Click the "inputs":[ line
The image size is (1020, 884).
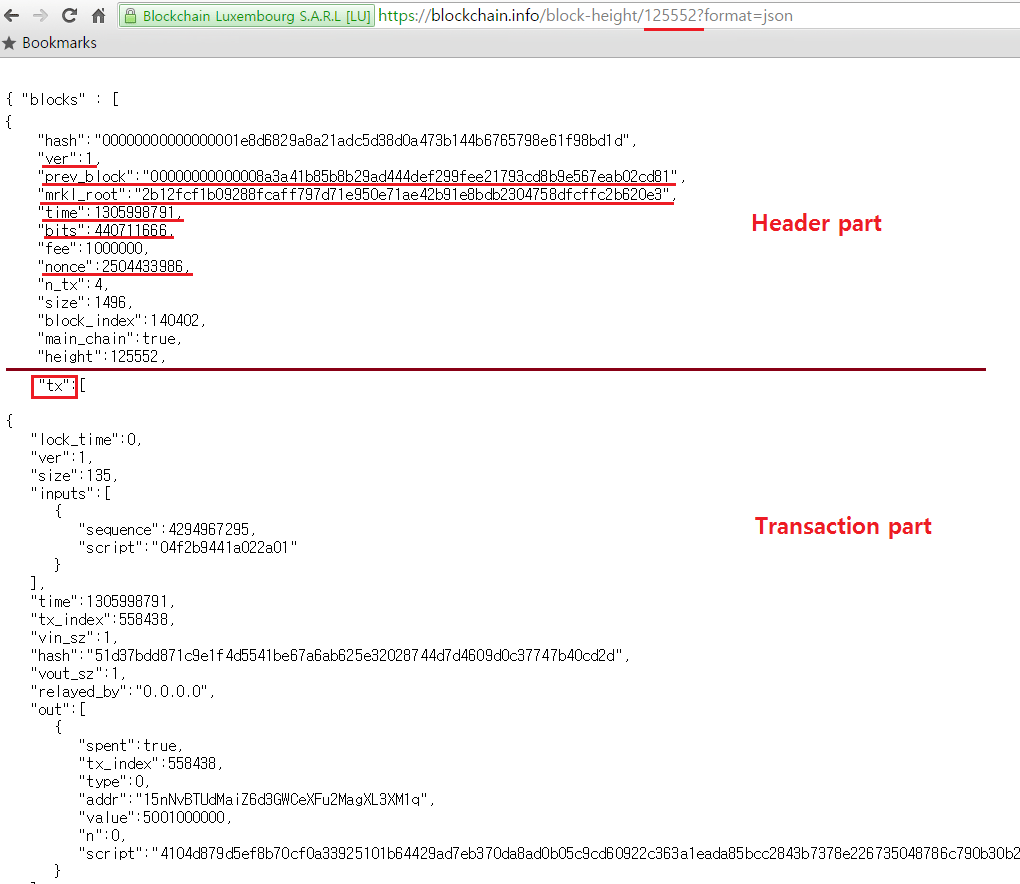pyautogui.click(x=71, y=494)
